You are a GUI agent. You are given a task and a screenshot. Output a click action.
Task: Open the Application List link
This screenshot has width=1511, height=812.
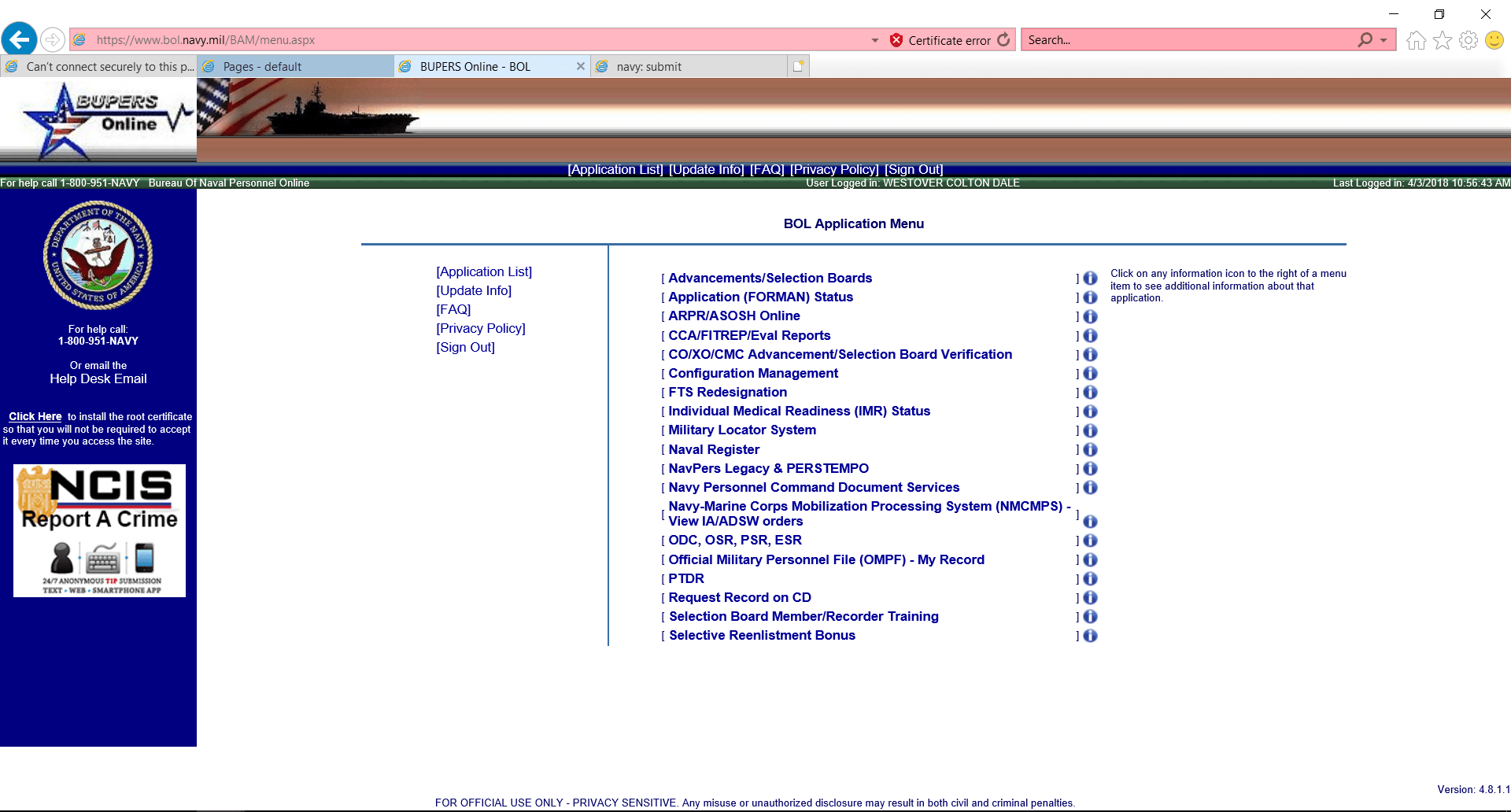[484, 271]
